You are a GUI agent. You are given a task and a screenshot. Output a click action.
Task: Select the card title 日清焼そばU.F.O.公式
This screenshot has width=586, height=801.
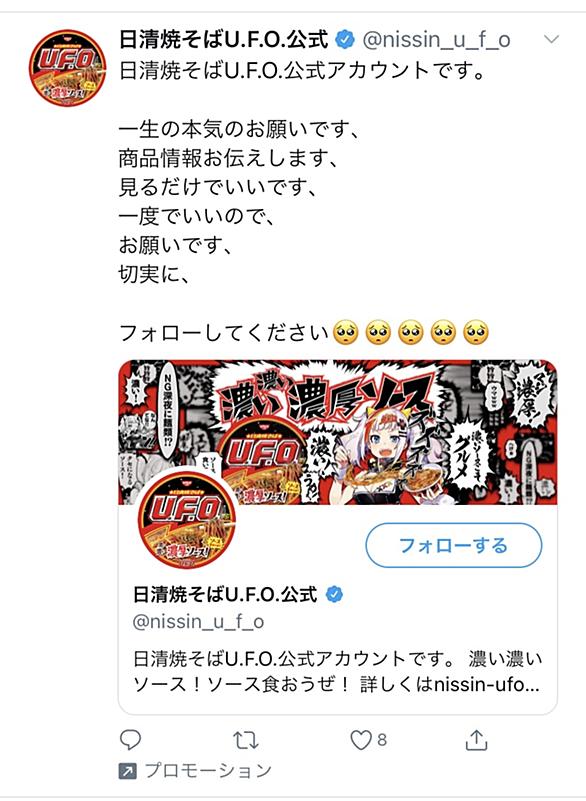pyautogui.click(x=225, y=595)
